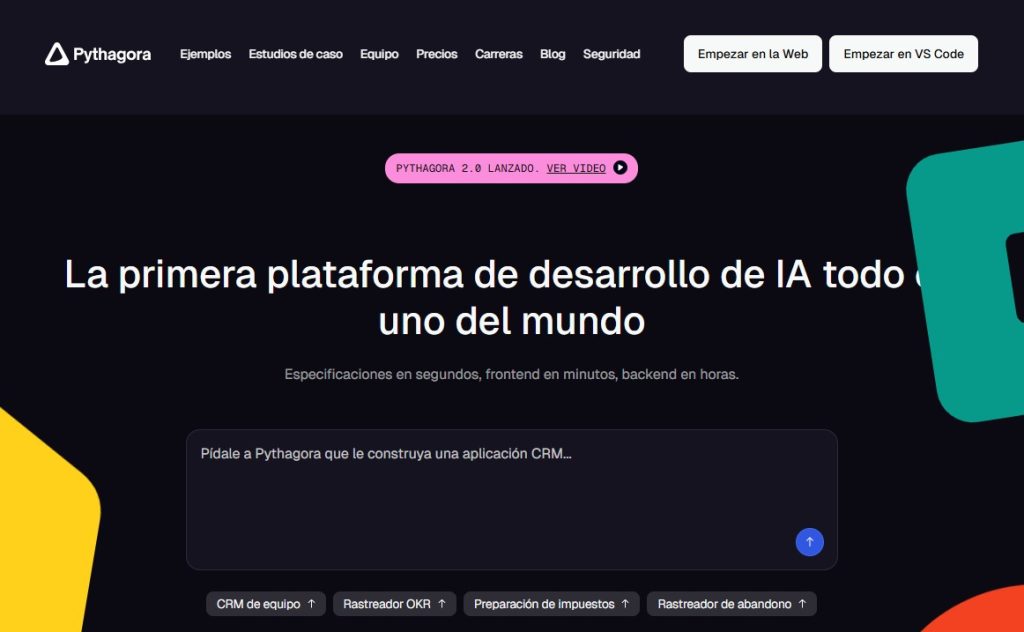1024x632 pixels.
Task: Click the arrow icon on Rastreador OKR chip
Action: (442, 604)
